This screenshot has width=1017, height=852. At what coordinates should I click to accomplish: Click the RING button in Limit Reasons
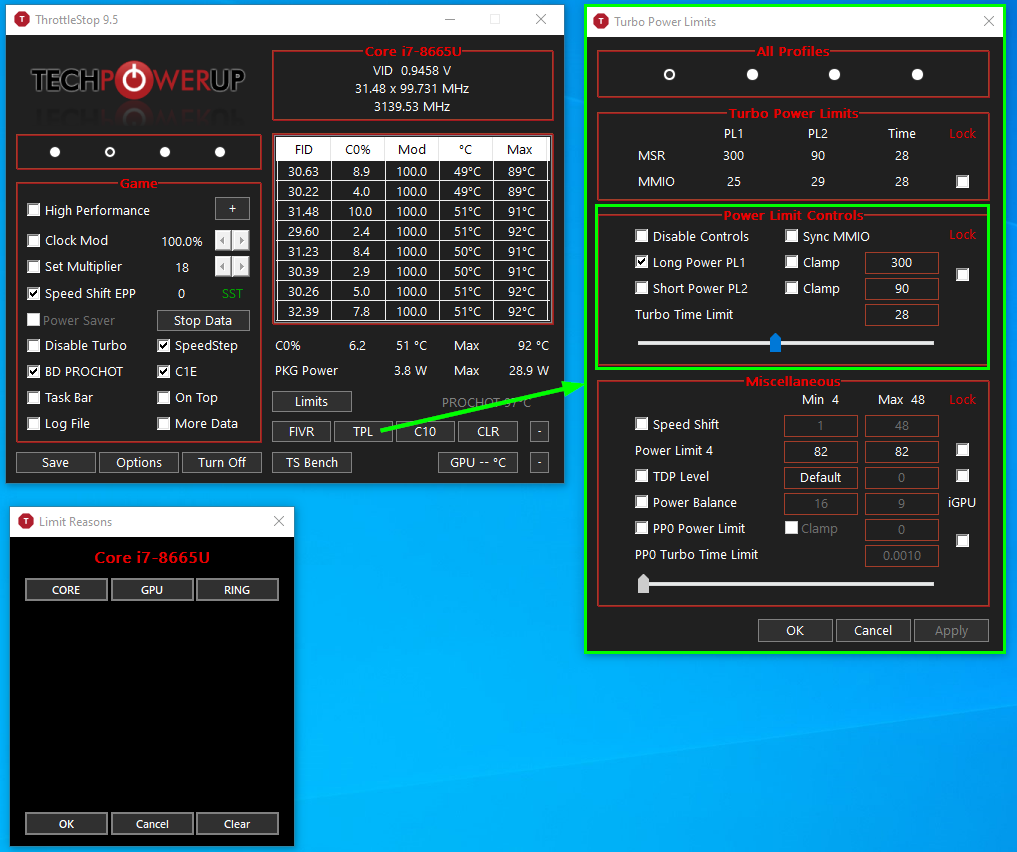(237, 590)
